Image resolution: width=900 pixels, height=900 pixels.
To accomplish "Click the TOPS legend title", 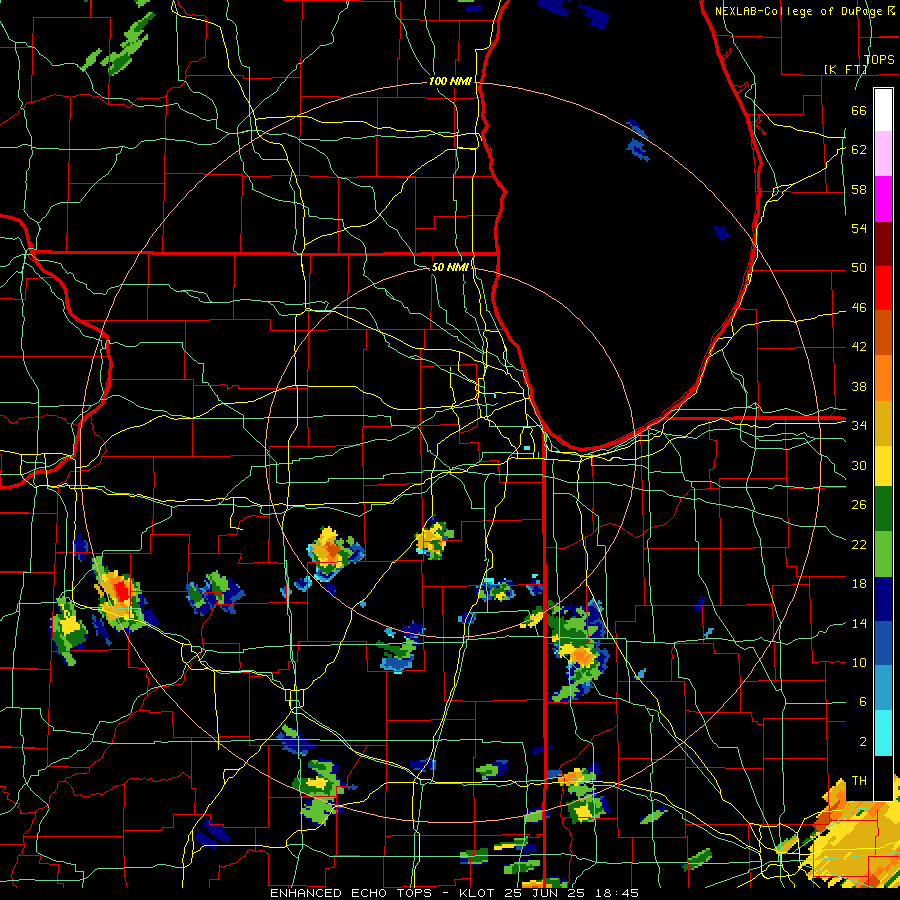I will click(879, 59).
